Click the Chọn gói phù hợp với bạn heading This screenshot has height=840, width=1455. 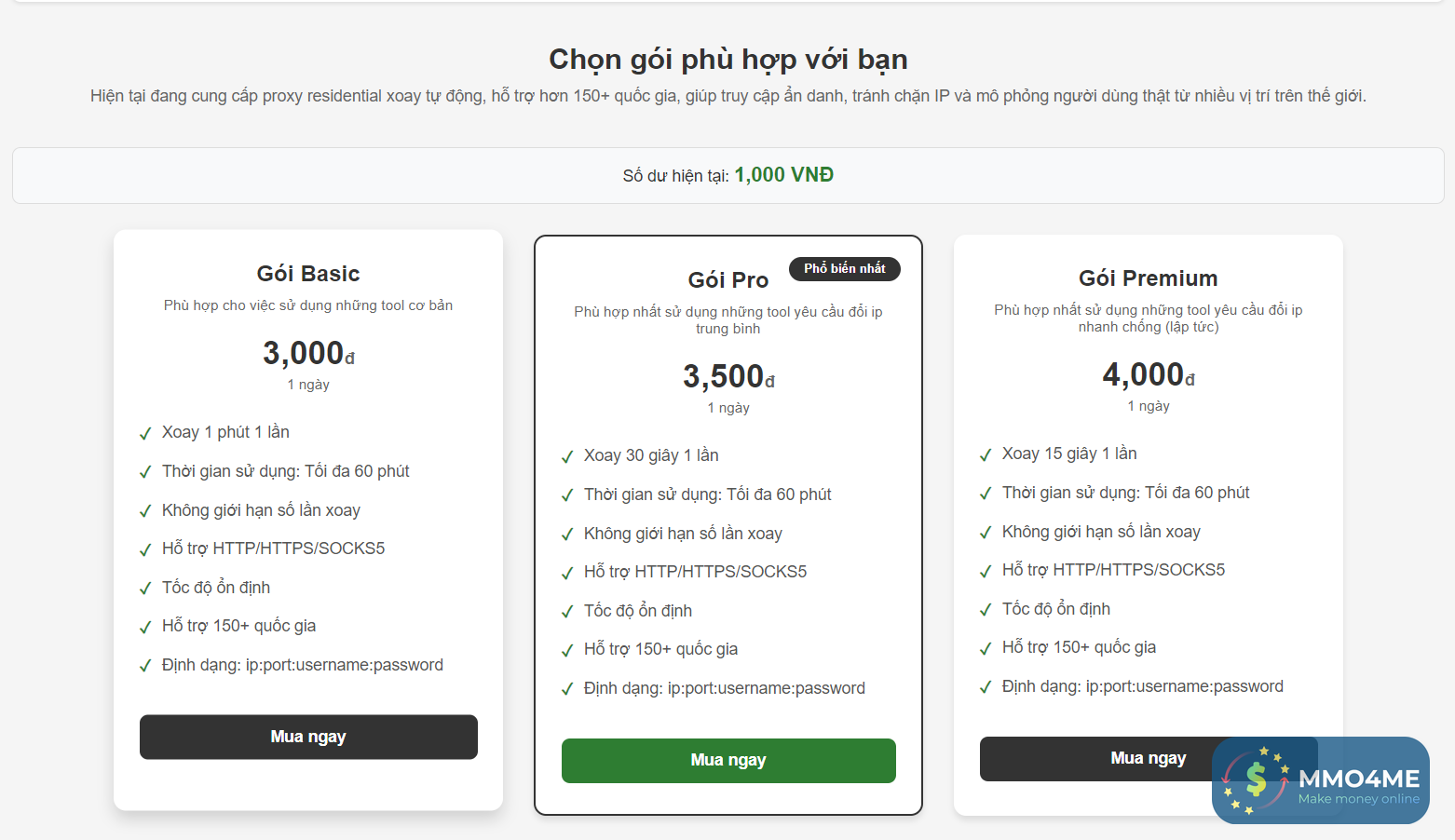tap(727, 60)
